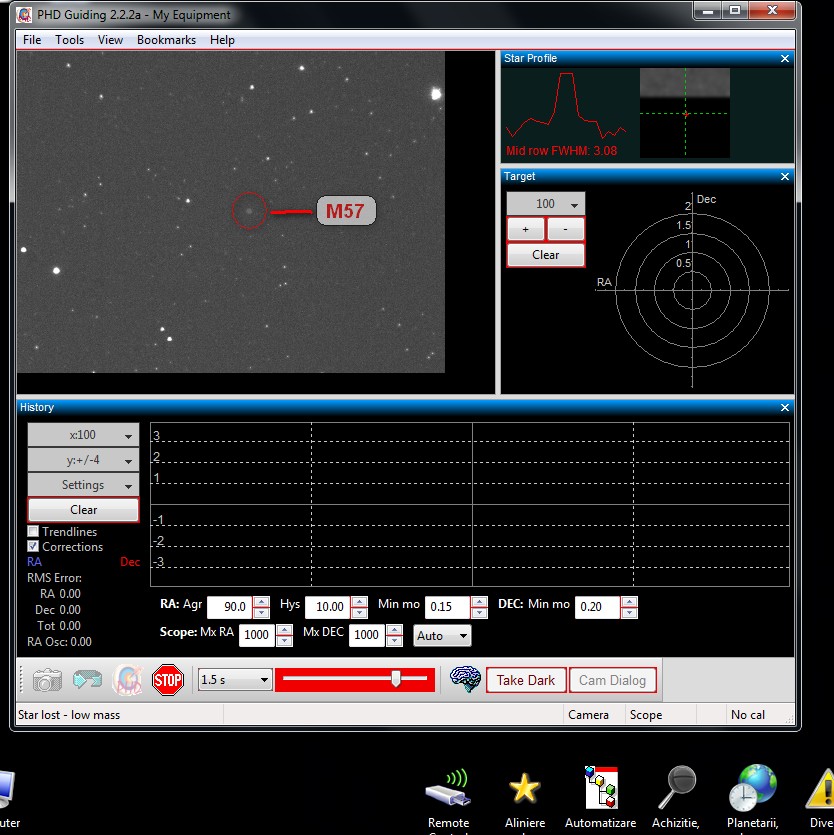Zoom out Target with minus button
This screenshot has width=834, height=835.
pos(566,230)
